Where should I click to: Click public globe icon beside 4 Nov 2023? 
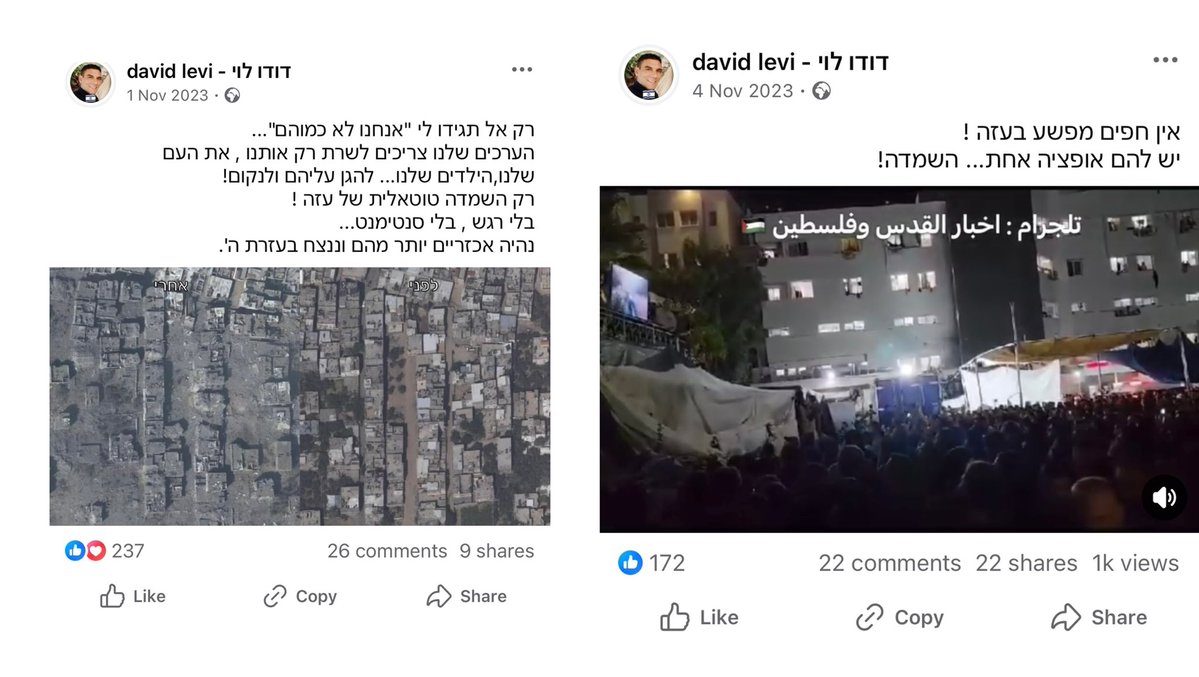821,91
